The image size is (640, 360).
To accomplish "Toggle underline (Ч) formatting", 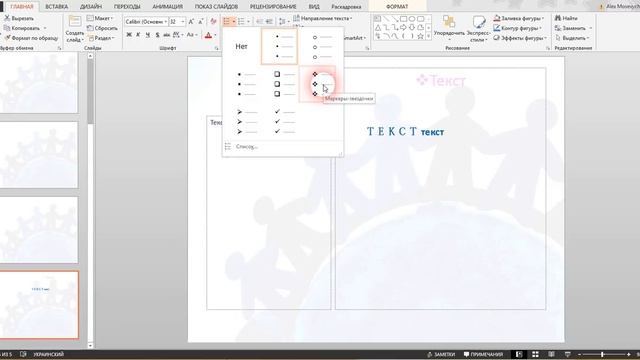I will click(147, 35).
